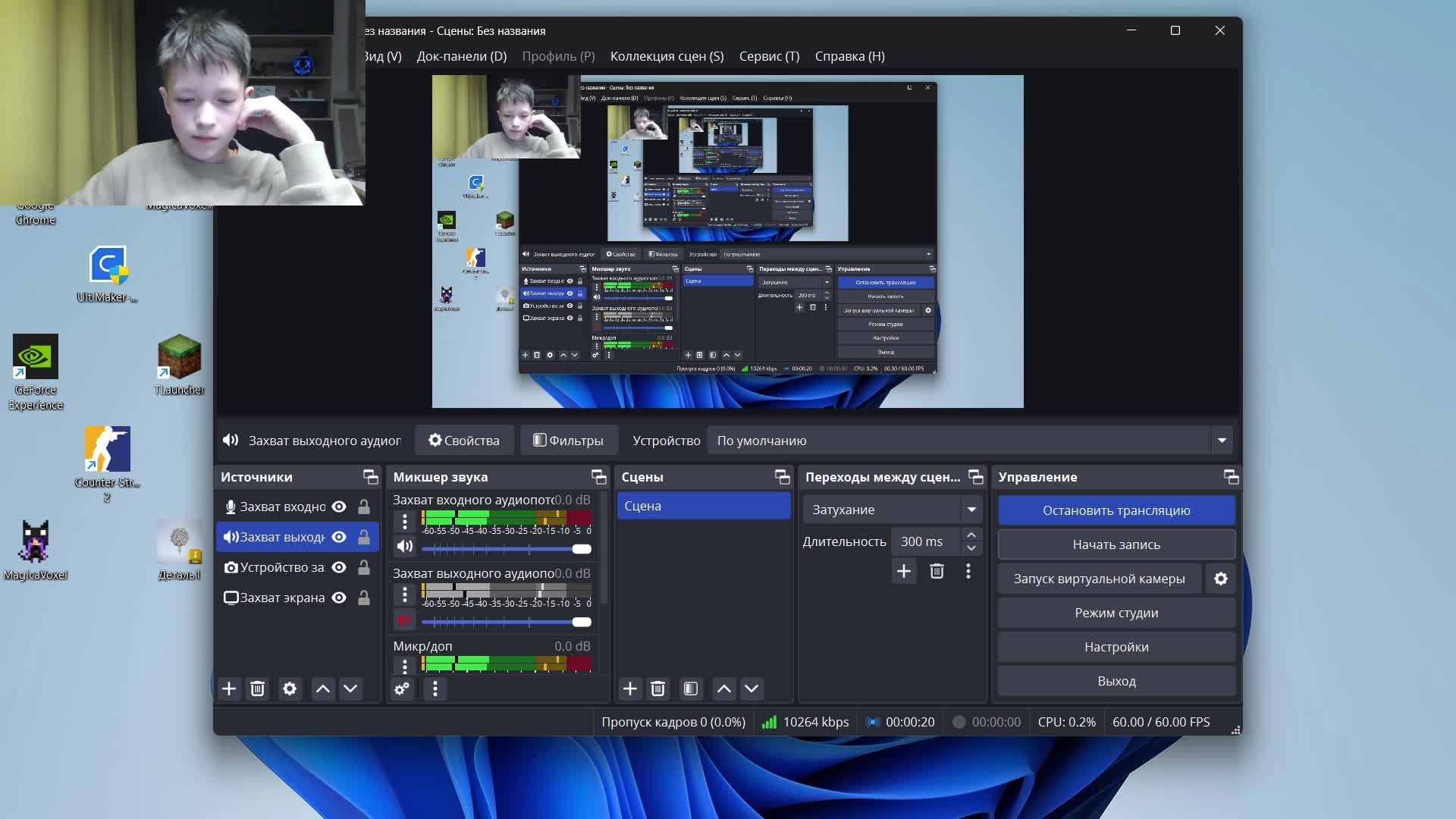
Task: Add a transition with plus icon
Action: click(904, 571)
